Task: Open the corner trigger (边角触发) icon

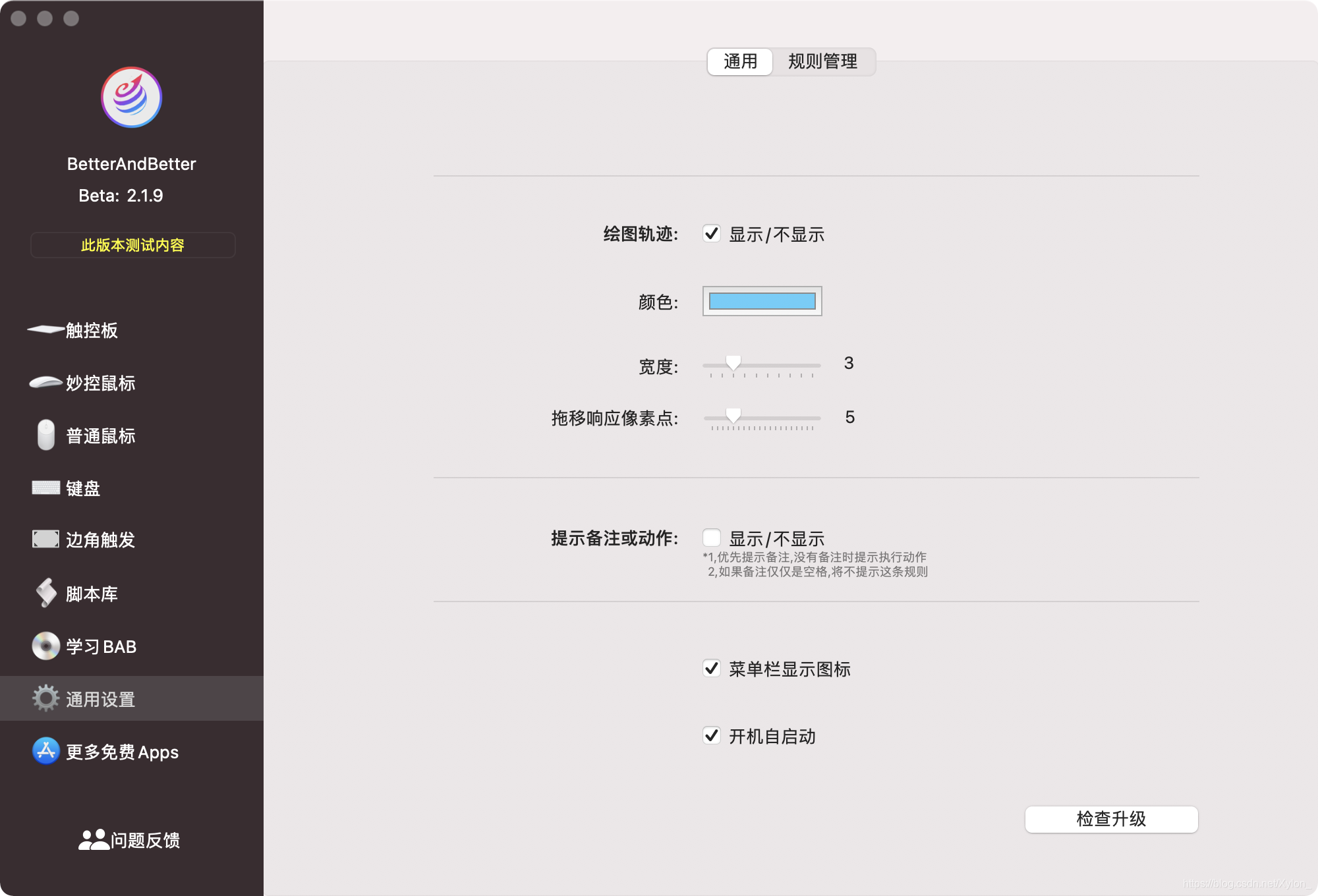Action: [45, 539]
